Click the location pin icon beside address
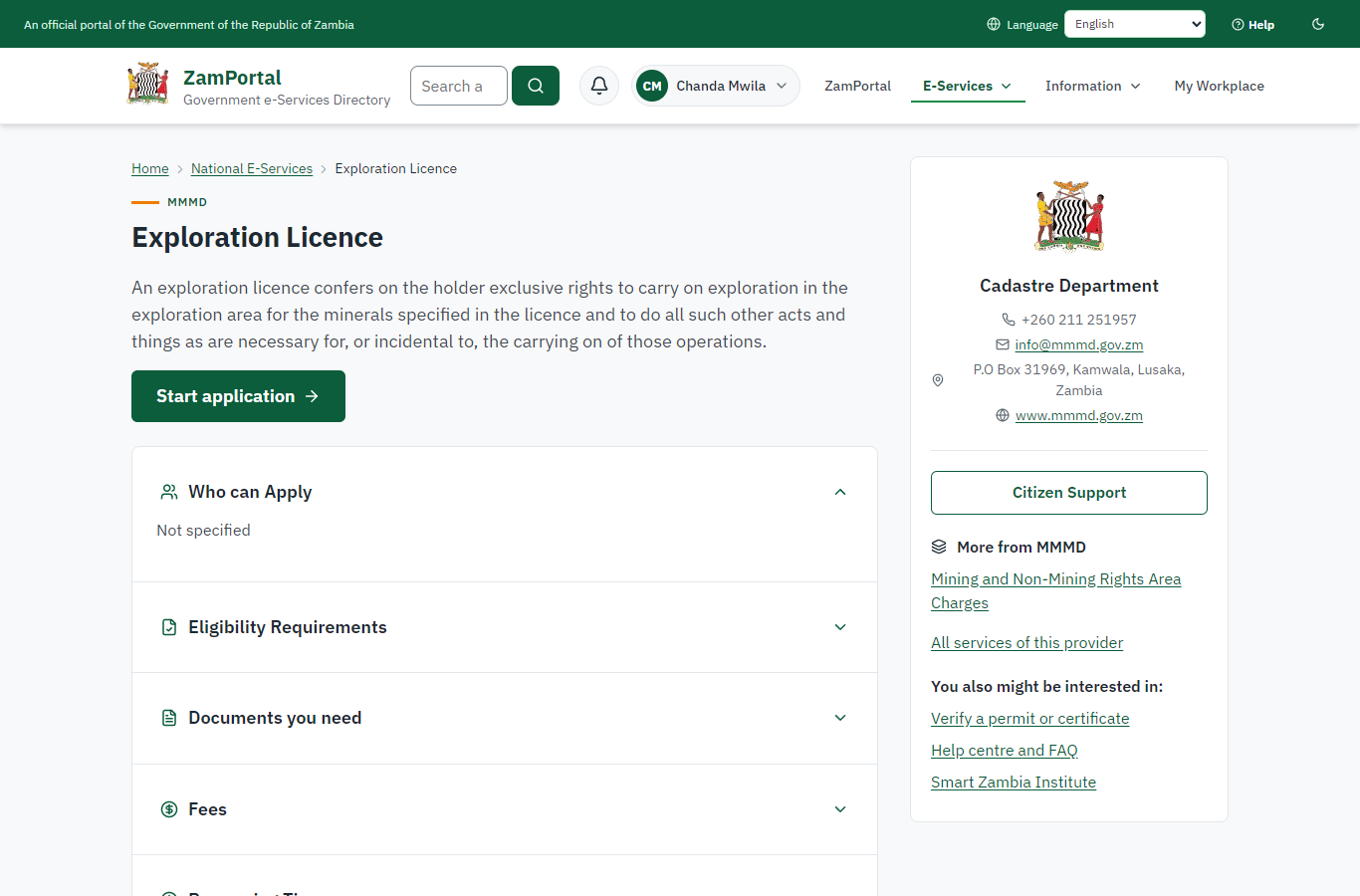 point(938,380)
